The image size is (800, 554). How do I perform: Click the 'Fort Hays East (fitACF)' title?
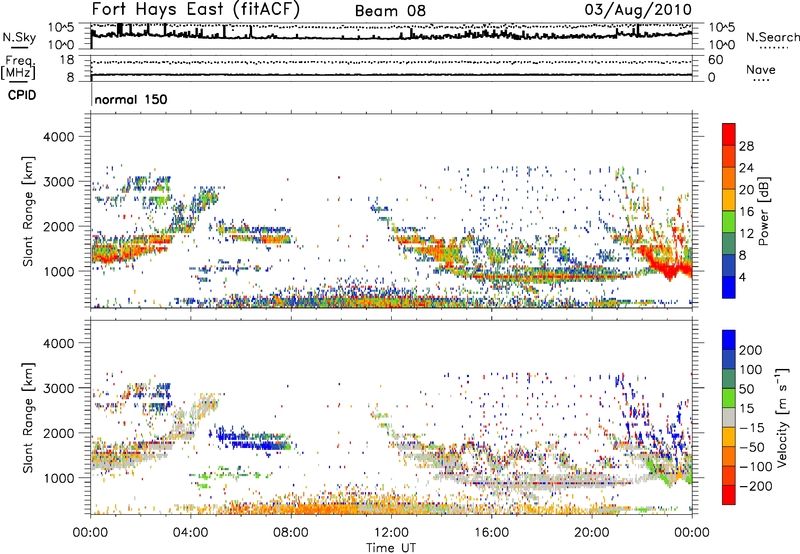pos(195,9)
